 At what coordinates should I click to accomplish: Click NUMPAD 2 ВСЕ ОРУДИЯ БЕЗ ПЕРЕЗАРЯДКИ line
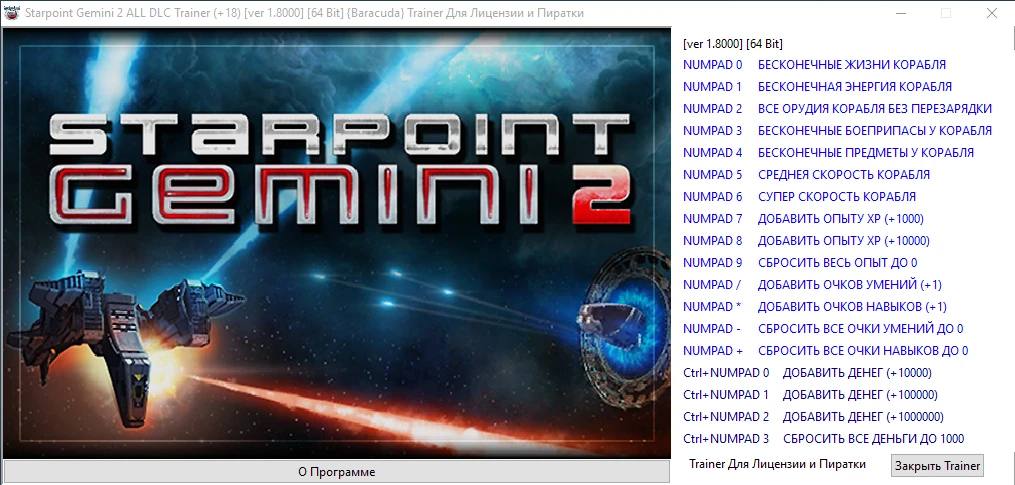pyautogui.click(x=837, y=109)
